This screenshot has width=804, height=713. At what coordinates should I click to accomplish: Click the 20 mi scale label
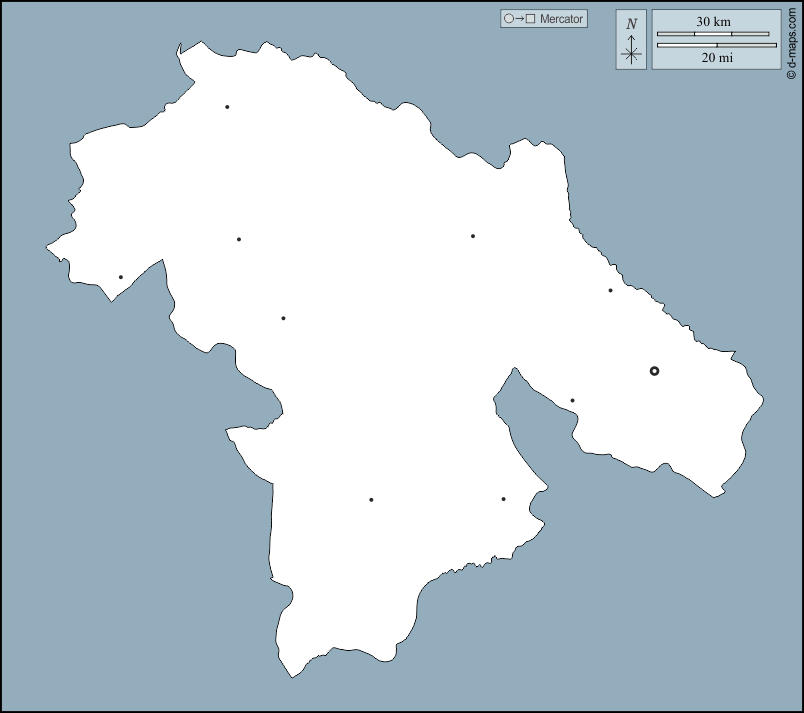(716, 58)
